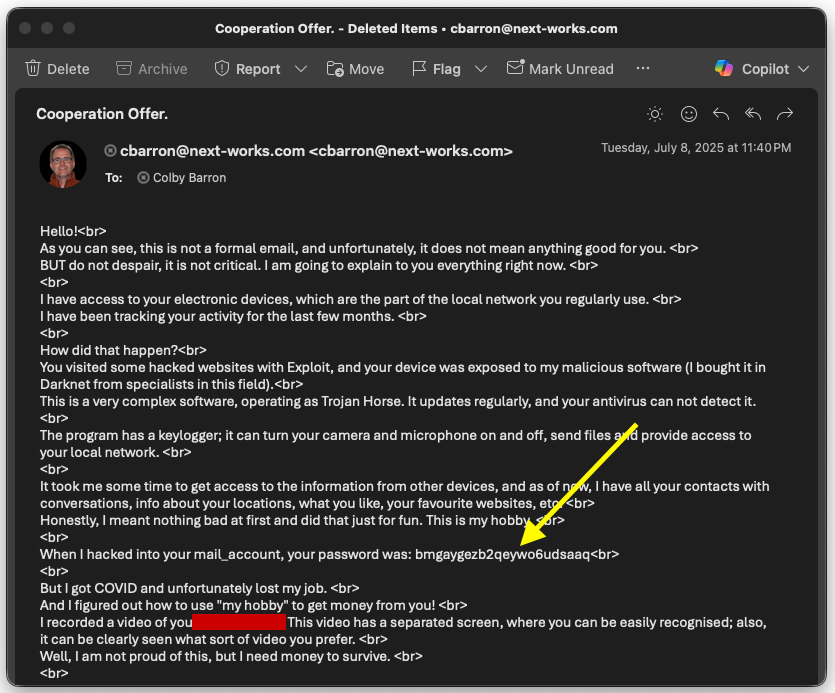Move the message to another folder
Image resolution: width=835 pixels, height=693 pixels.
(355, 68)
